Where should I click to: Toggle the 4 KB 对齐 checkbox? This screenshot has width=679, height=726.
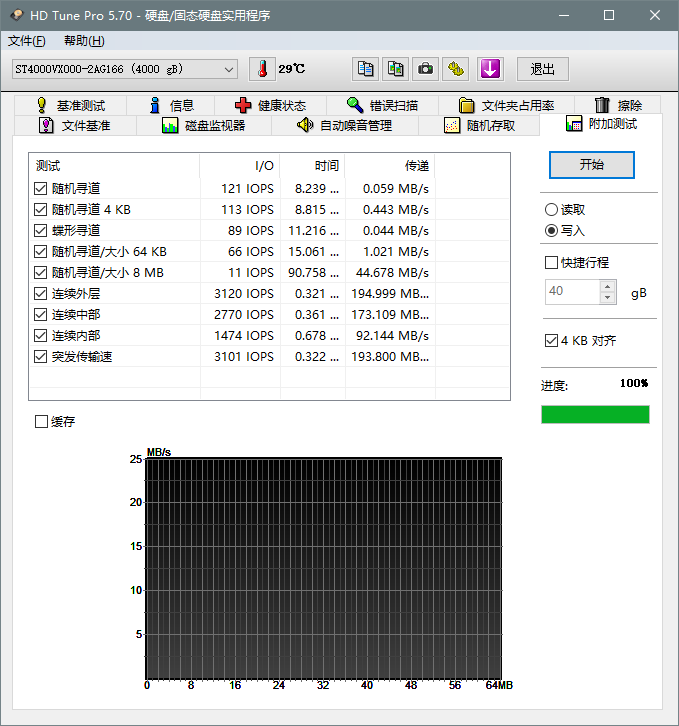[551, 340]
